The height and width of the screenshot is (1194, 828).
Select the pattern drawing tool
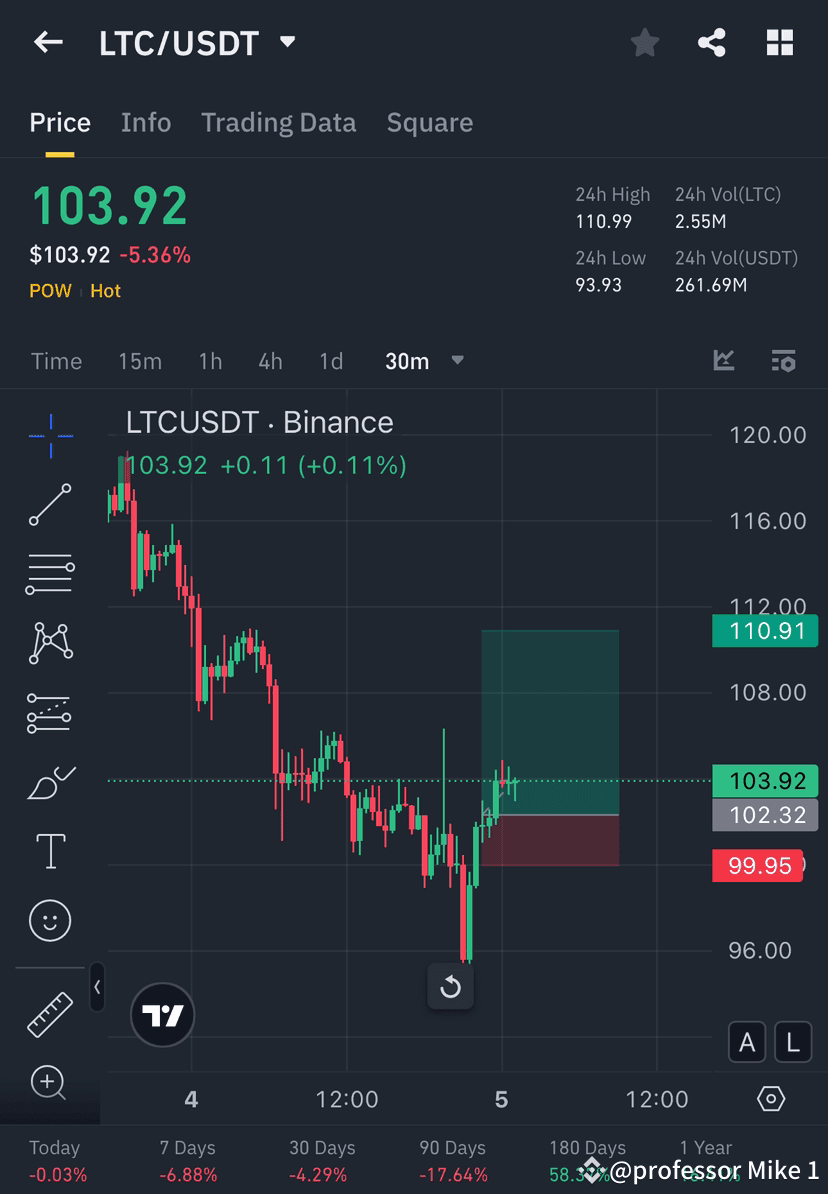50,642
